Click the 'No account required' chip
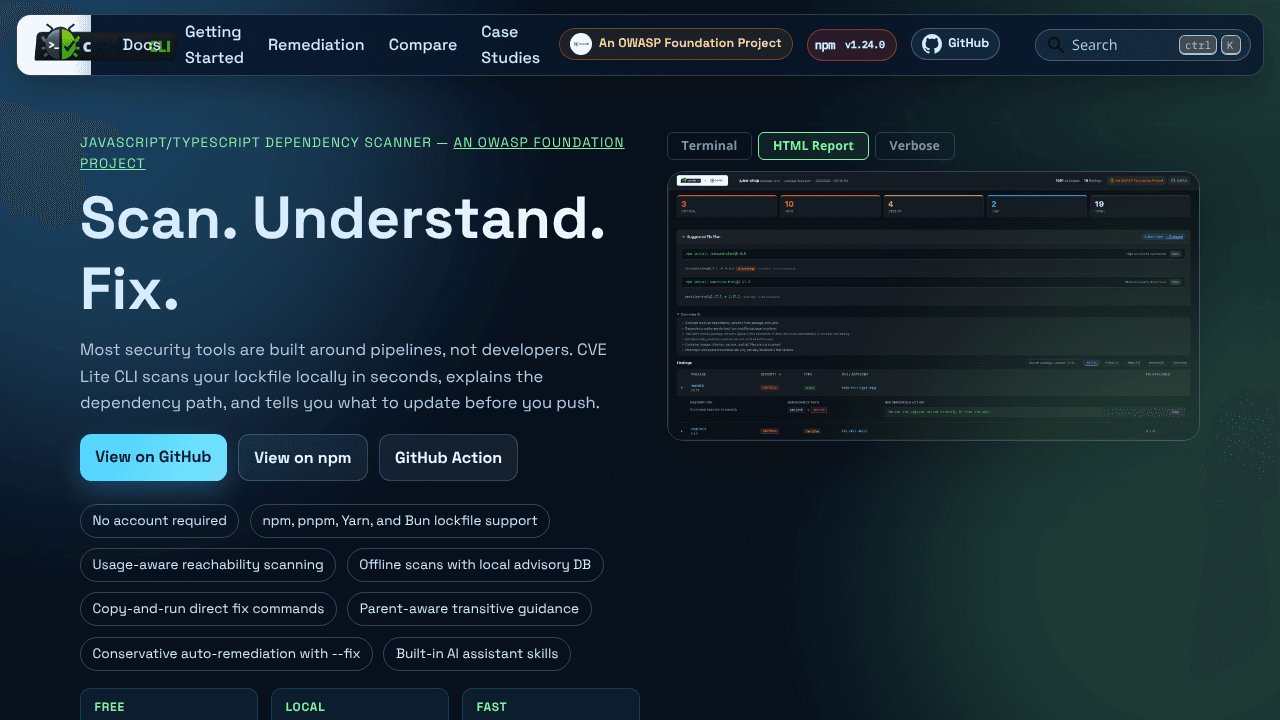Screen dimensions: 1280x720 [x=159, y=521]
